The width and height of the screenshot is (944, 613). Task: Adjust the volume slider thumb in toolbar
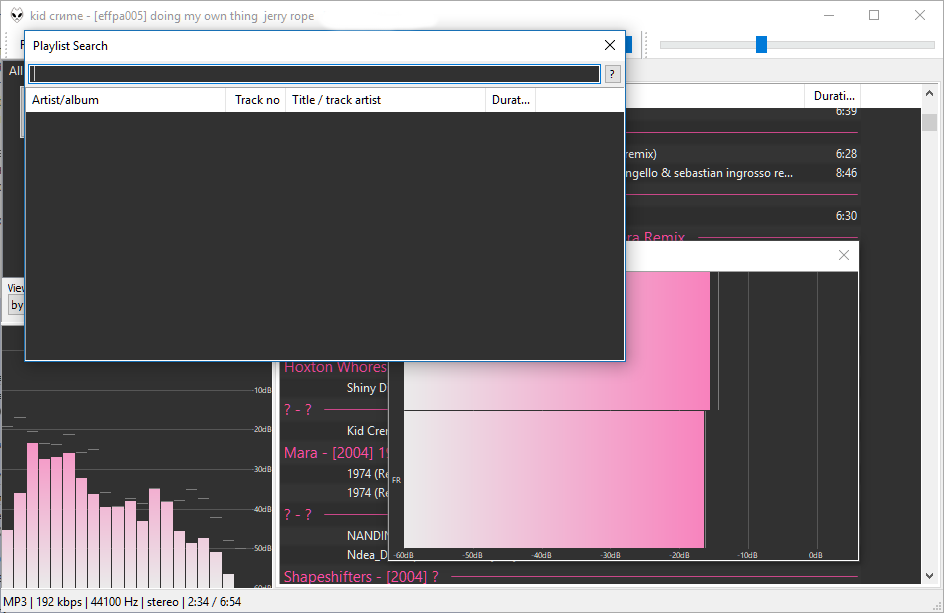click(761, 45)
